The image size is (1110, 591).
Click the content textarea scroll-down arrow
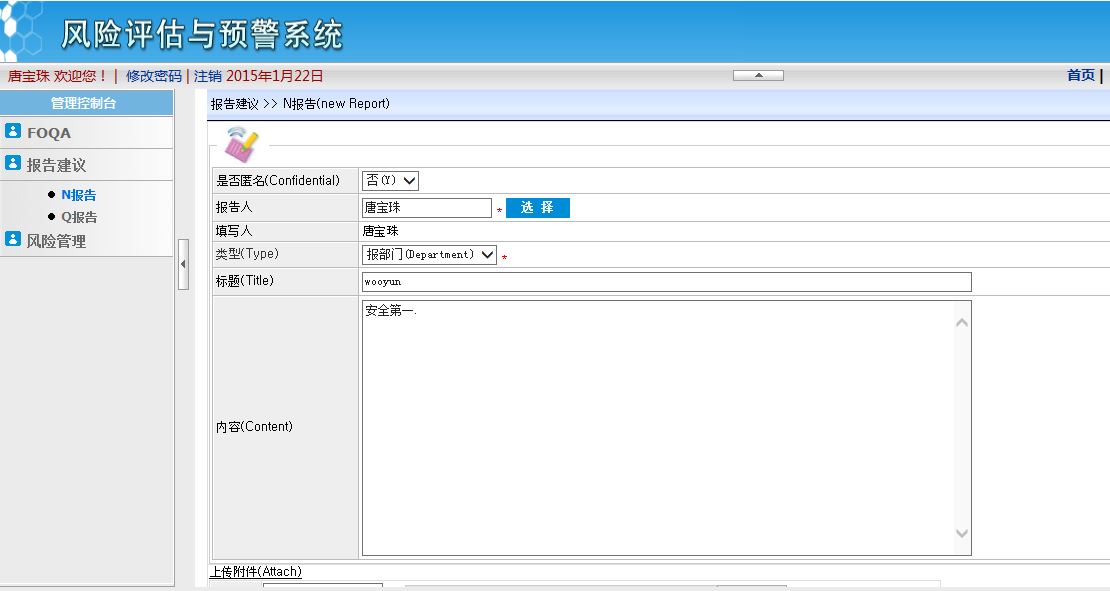961,533
